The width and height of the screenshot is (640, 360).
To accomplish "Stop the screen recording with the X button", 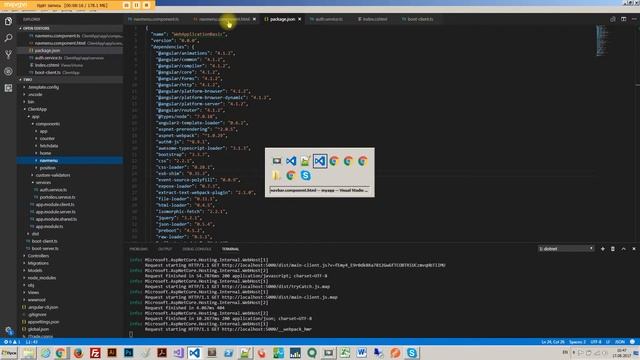I will click(x=146, y=5).
